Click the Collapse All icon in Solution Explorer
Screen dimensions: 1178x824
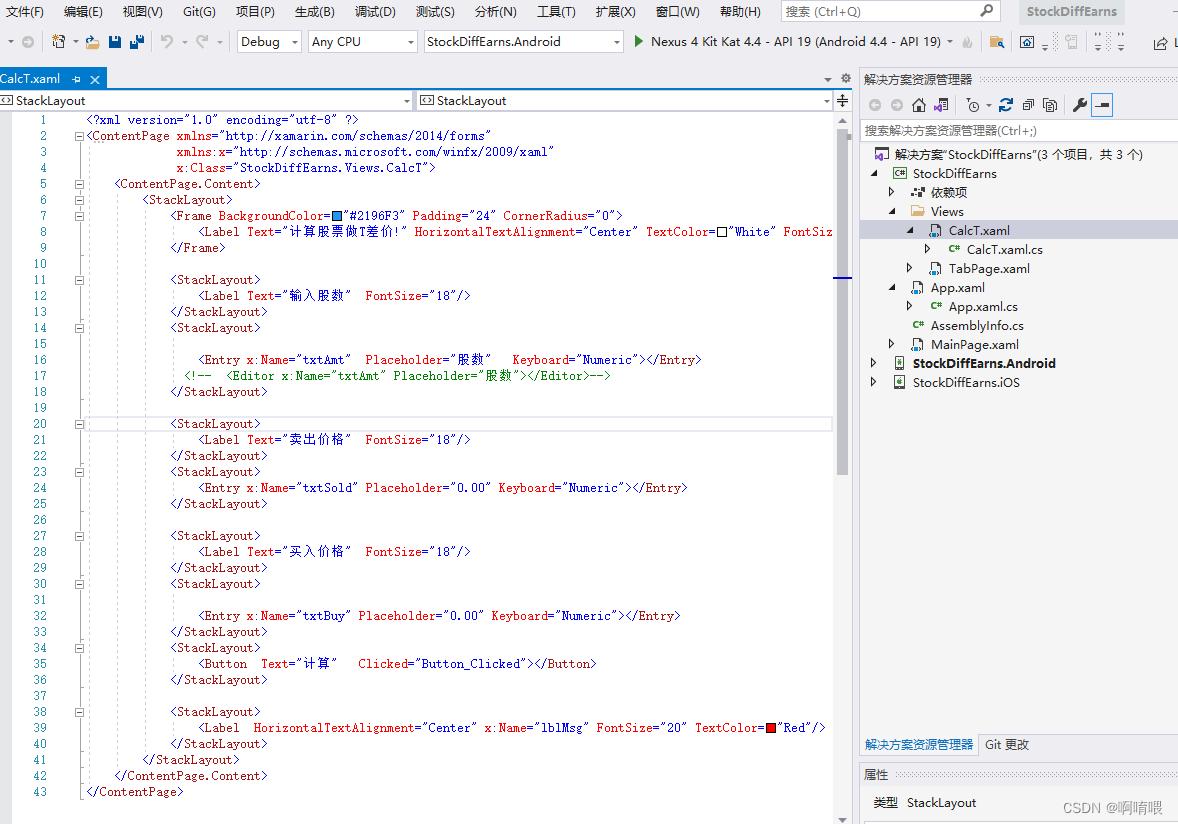click(1028, 105)
